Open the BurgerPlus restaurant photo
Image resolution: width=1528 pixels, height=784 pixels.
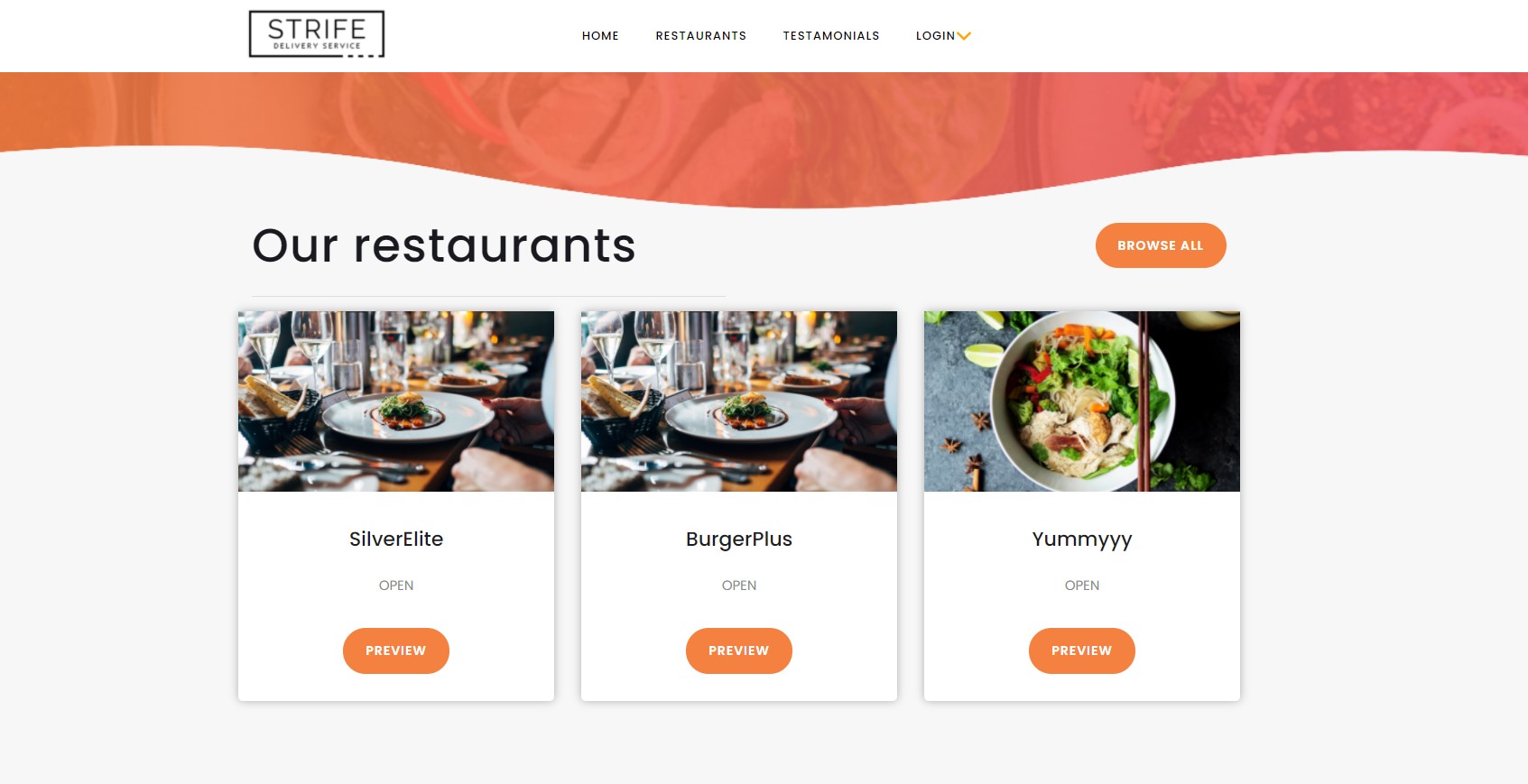click(x=739, y=401)
